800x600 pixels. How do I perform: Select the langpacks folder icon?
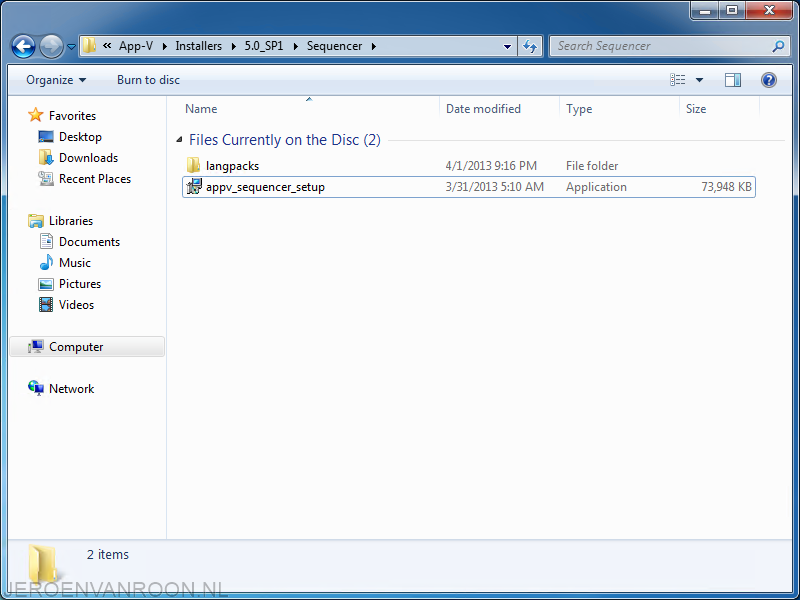click(193, 165)
